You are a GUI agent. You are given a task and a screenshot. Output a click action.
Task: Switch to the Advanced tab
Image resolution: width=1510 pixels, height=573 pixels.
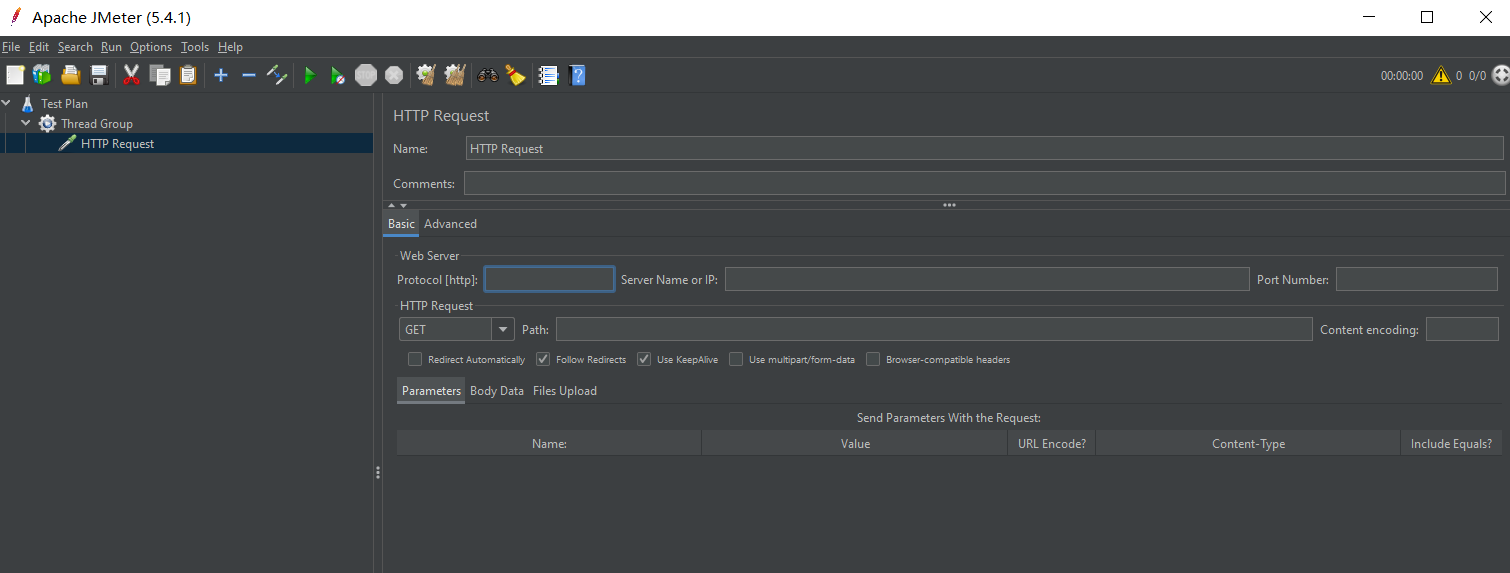[x=450, y=224]
